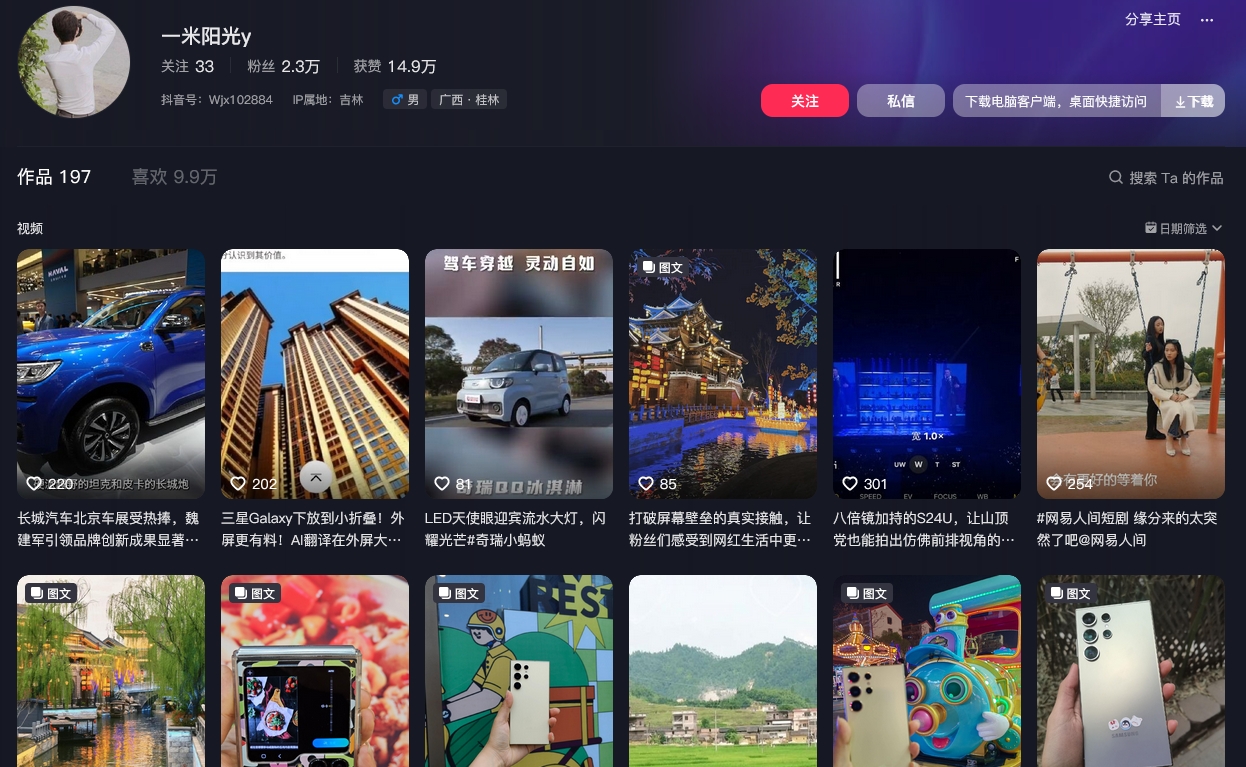Click the 广西 · 桂林 location tag

pyautogui.click(x=469, y=100)
